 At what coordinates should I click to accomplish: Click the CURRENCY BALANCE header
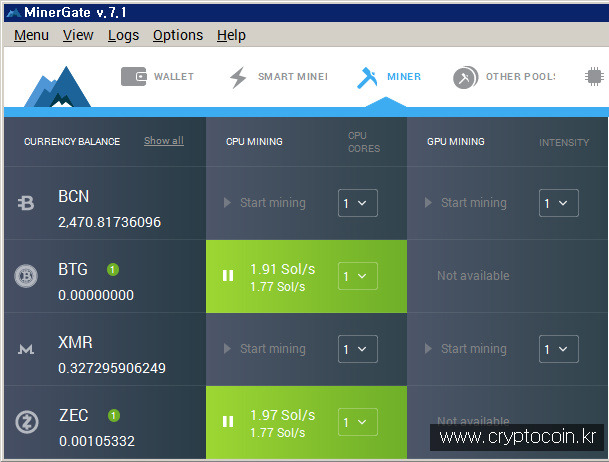[72, 142]
